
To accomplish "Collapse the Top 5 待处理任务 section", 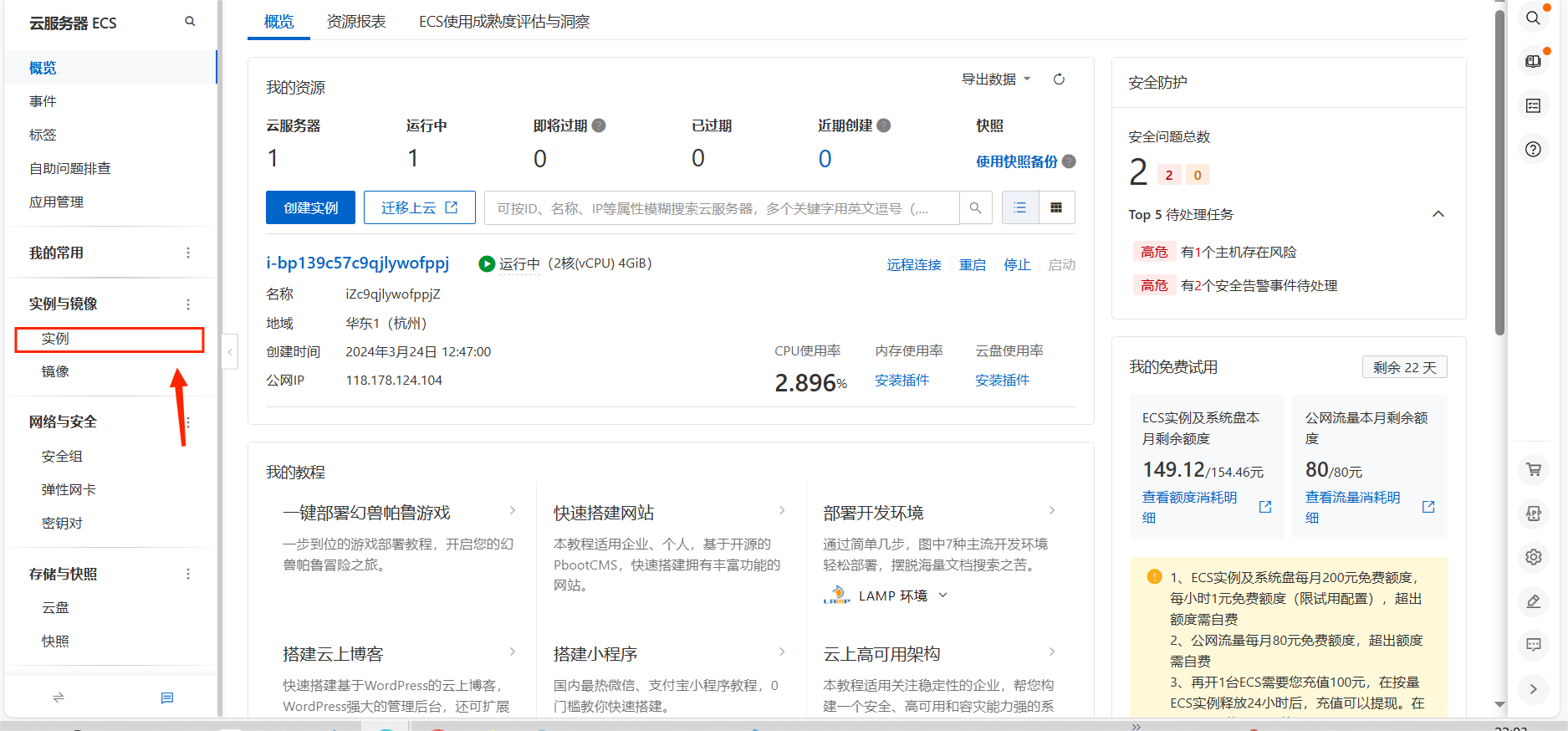I will point(1438,214).
